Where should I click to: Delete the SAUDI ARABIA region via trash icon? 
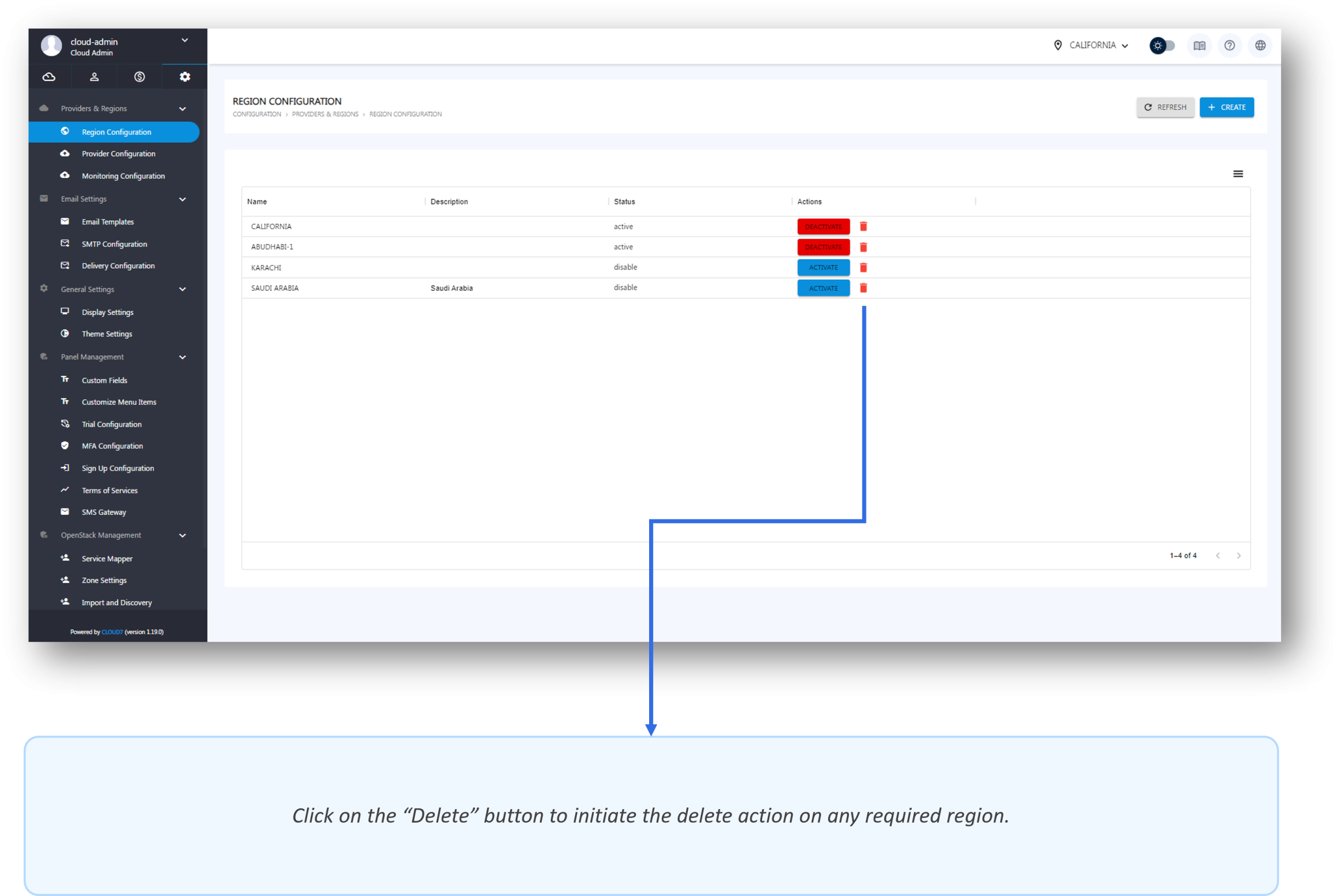click(863, 288)
